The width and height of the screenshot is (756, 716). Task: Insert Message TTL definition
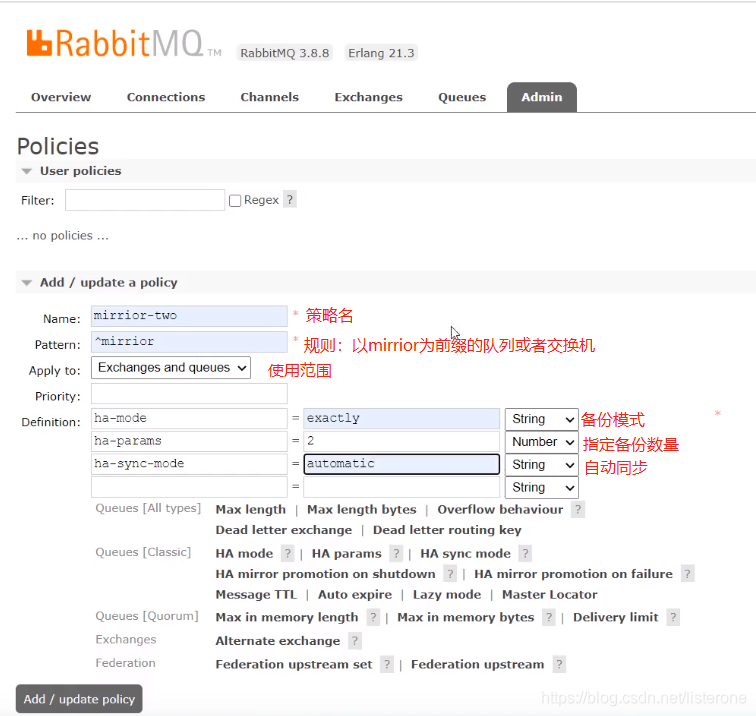256,595
